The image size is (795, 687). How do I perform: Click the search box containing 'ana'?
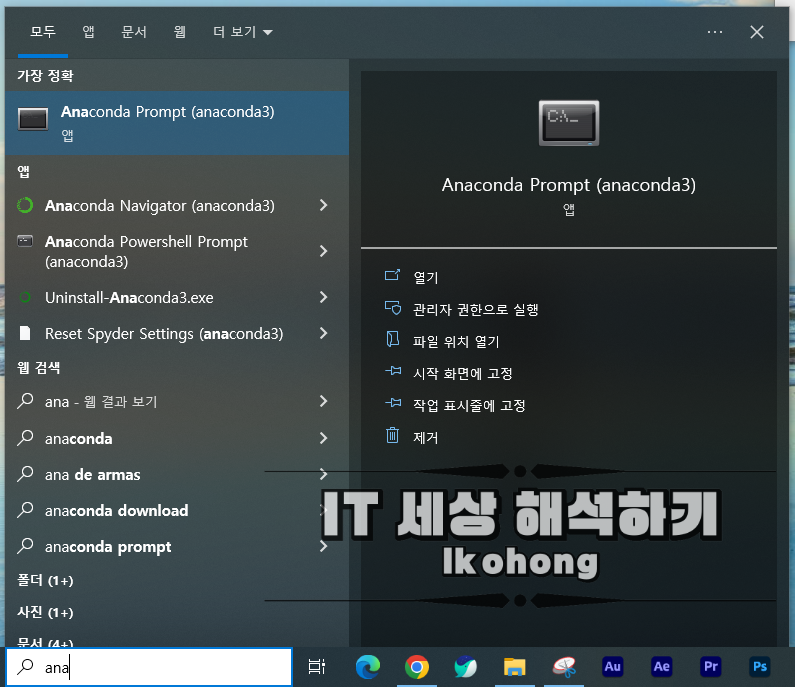[x=150, y=667]
